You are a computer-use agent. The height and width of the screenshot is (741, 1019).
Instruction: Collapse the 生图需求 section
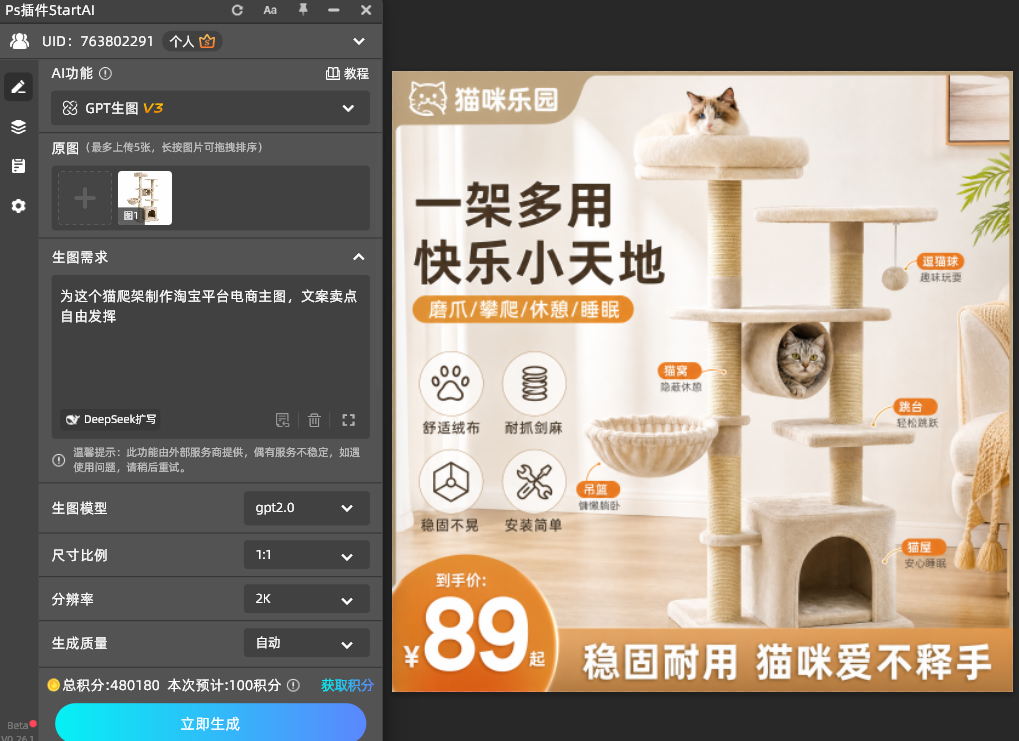358,257
